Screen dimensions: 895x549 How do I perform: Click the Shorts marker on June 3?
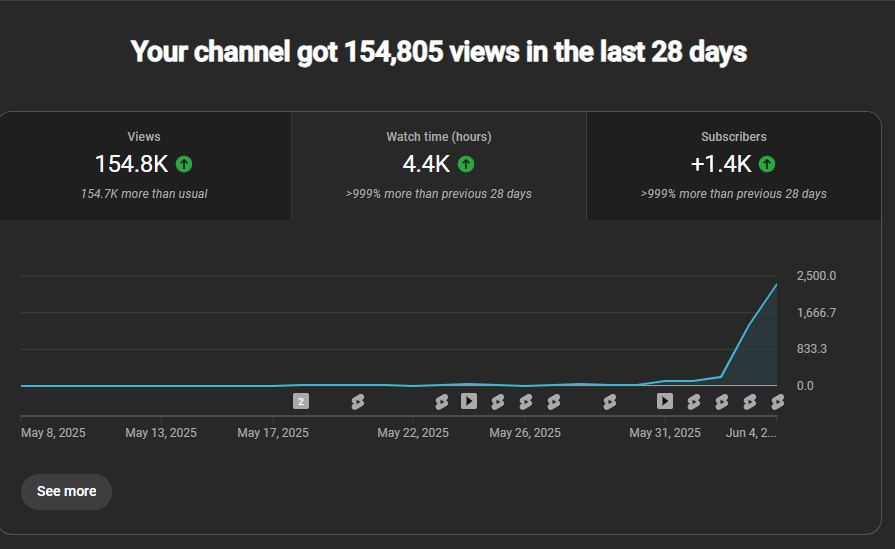pos(749,402)
